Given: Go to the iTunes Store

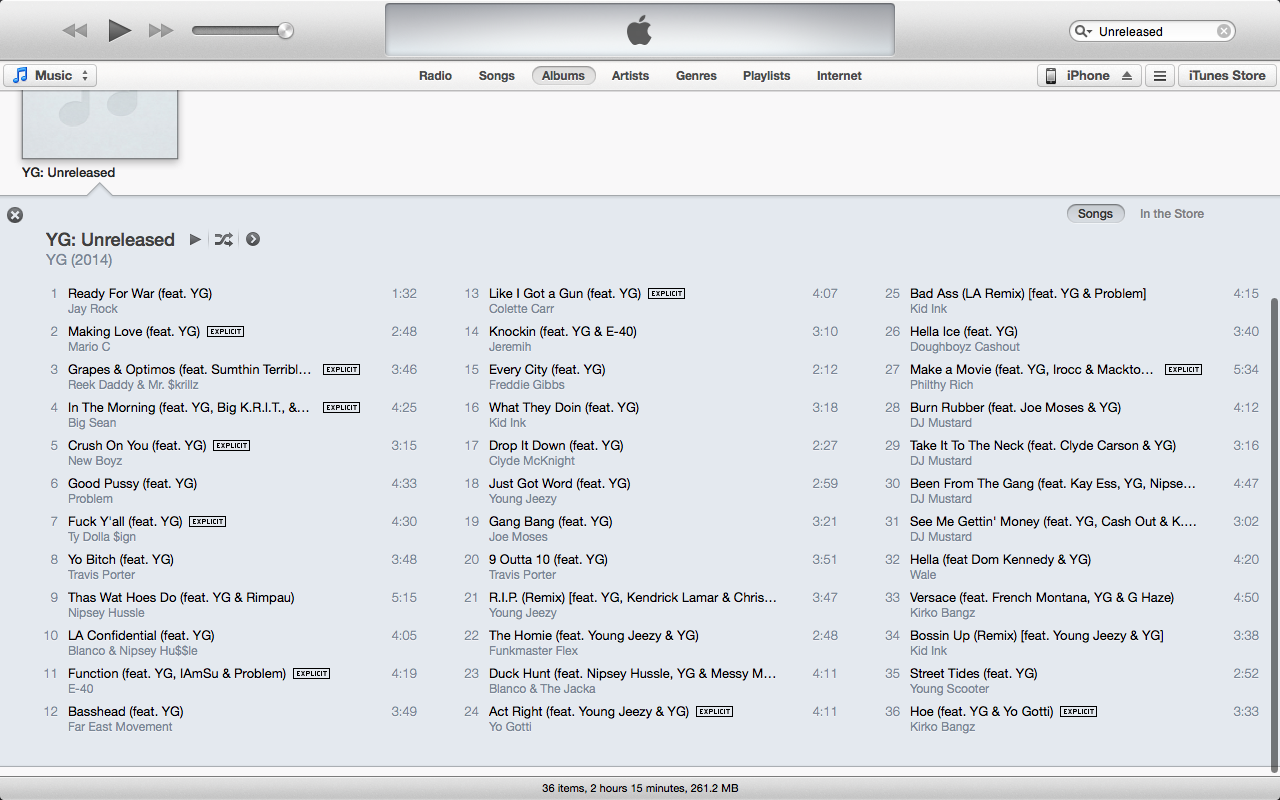Looking at the screenshot, I should coord(1227,75).
